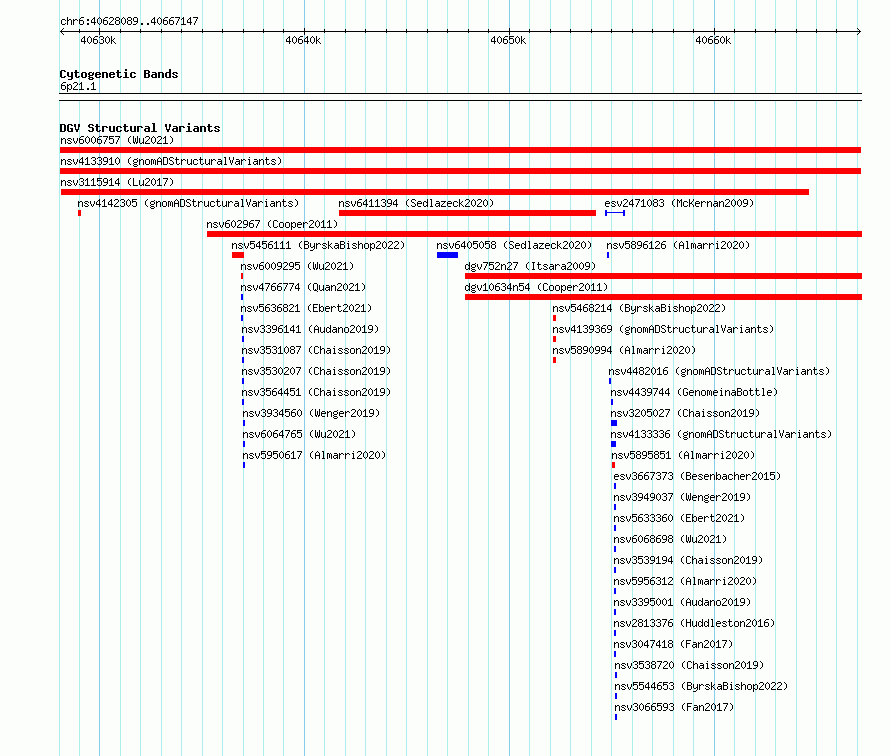Viewport: 890px width, 756px height.
Task: Open nsv6411394 (Sedlazeck2020) label
Action: 416,203
